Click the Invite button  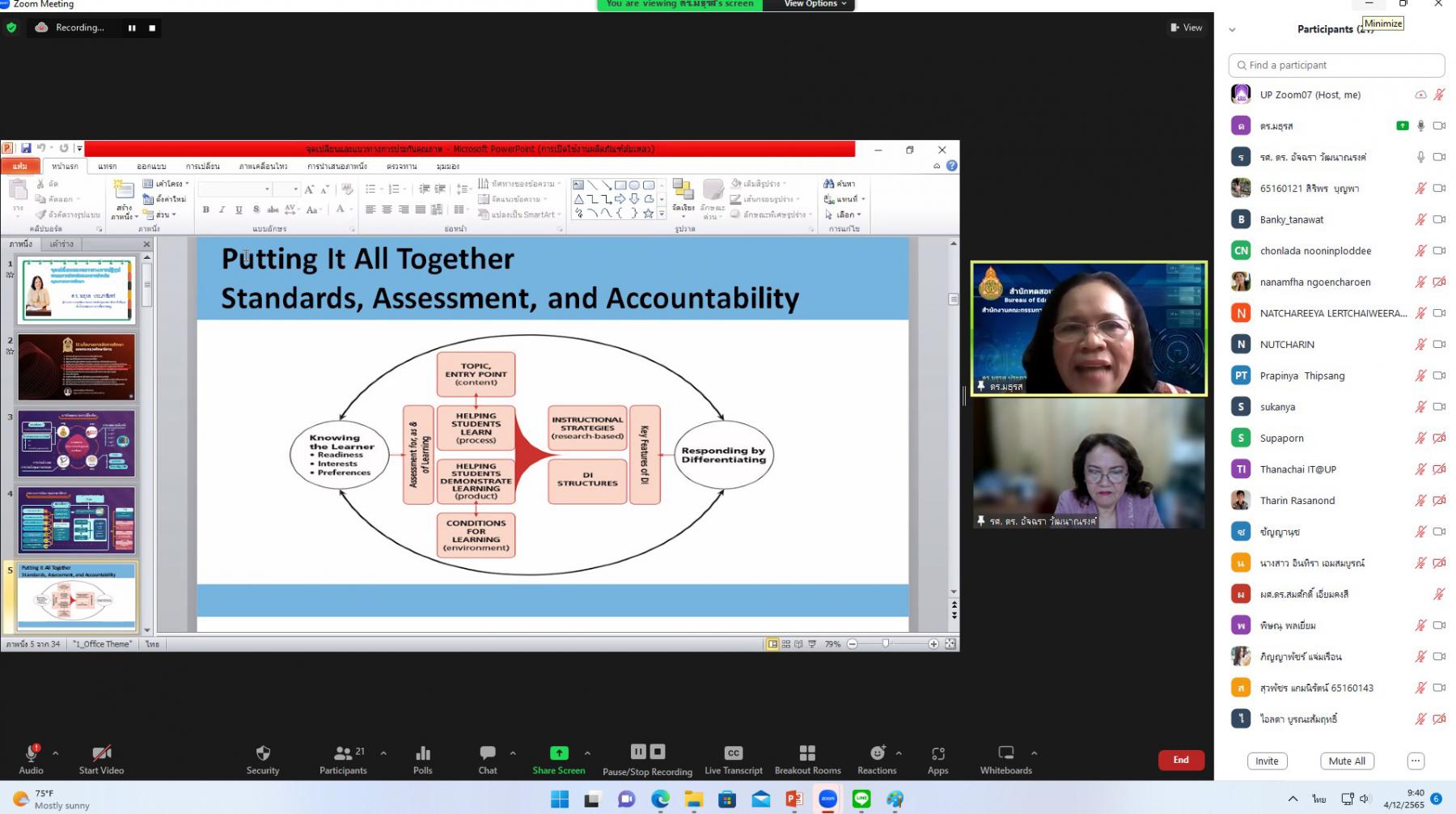(1267, 761)
